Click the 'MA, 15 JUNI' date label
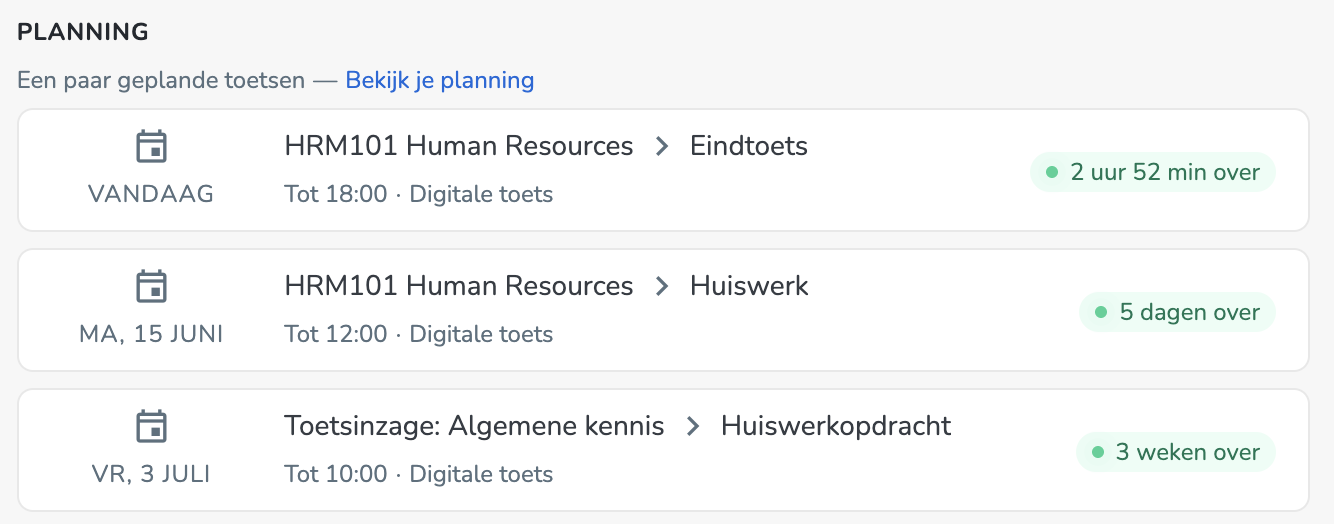Image resolution: width=1334 pixels, height=524 pixels. (x=151, y=334)
